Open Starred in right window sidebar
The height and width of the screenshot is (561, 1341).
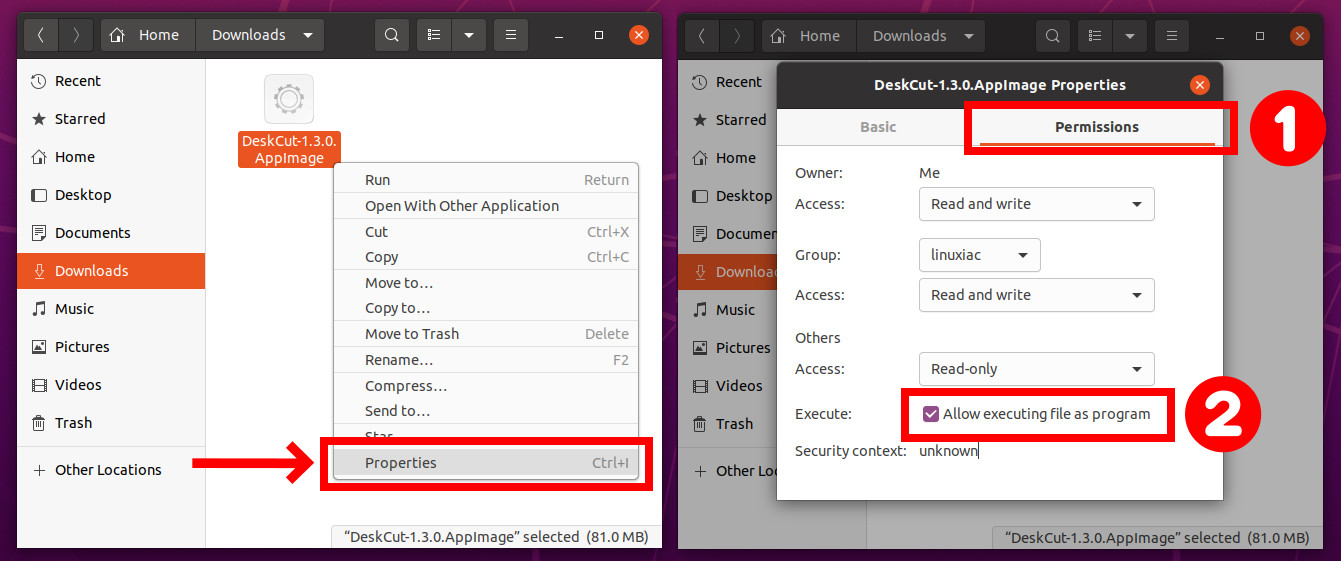click(x=728, y=120)
